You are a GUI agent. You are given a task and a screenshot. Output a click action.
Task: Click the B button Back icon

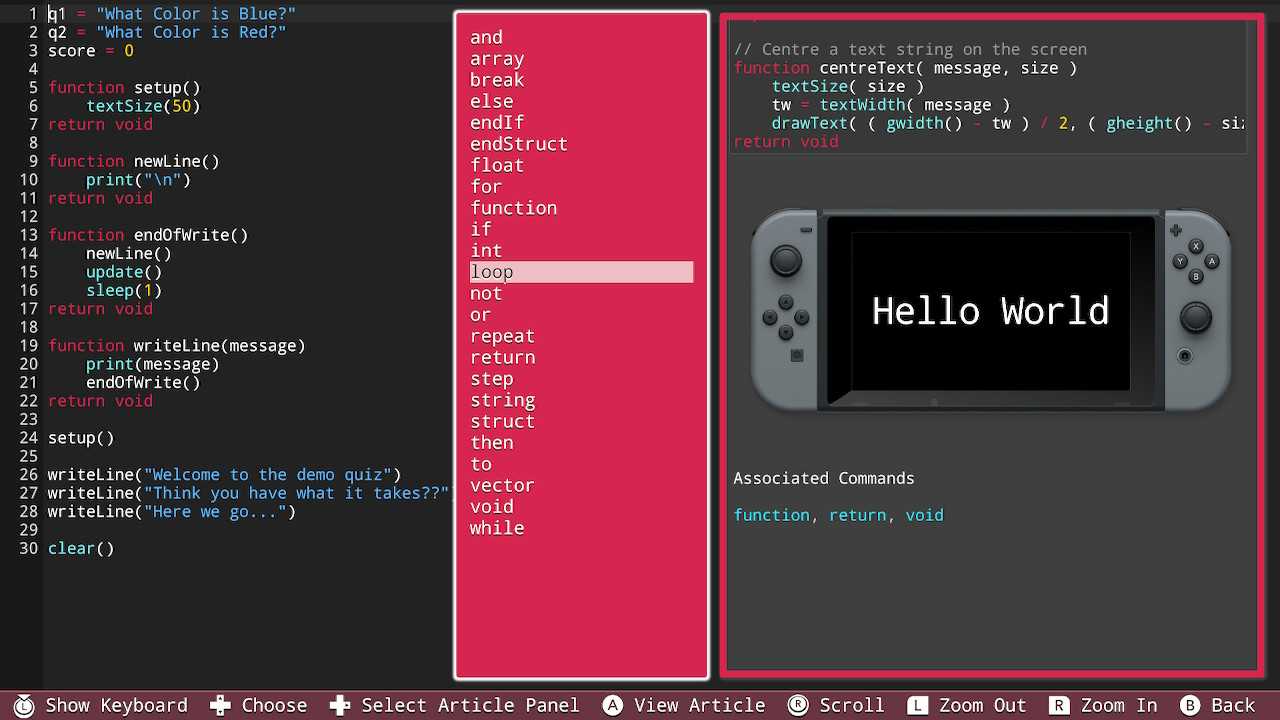click(1189, 706)
